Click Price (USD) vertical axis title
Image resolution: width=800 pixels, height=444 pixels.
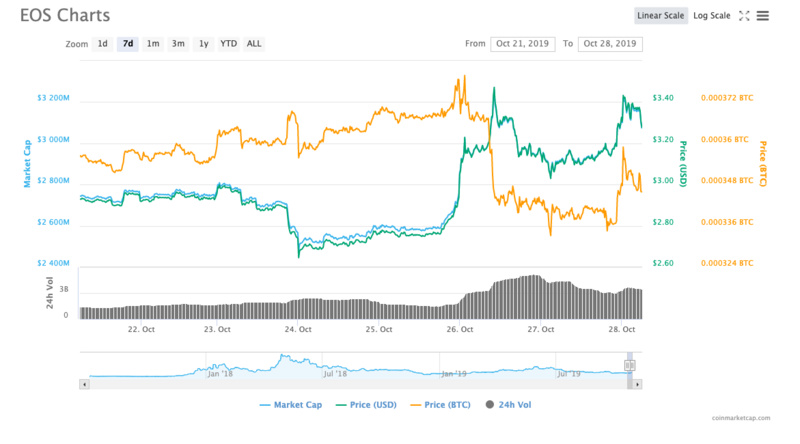(x=683, y=164)
